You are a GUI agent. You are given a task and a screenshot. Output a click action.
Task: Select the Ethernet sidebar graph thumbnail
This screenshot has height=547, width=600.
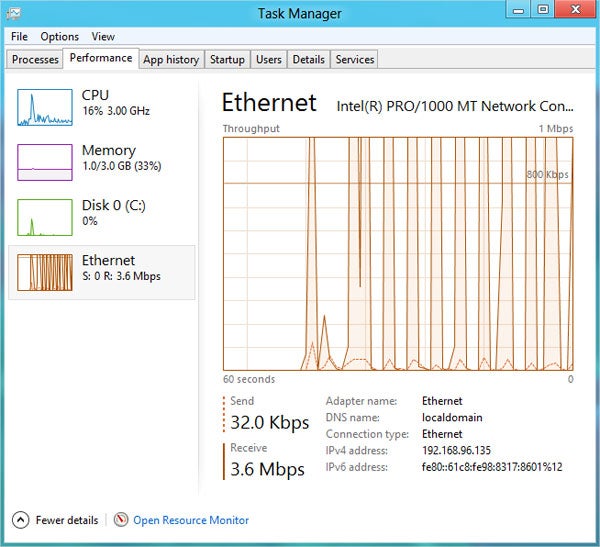coord(45,271)
